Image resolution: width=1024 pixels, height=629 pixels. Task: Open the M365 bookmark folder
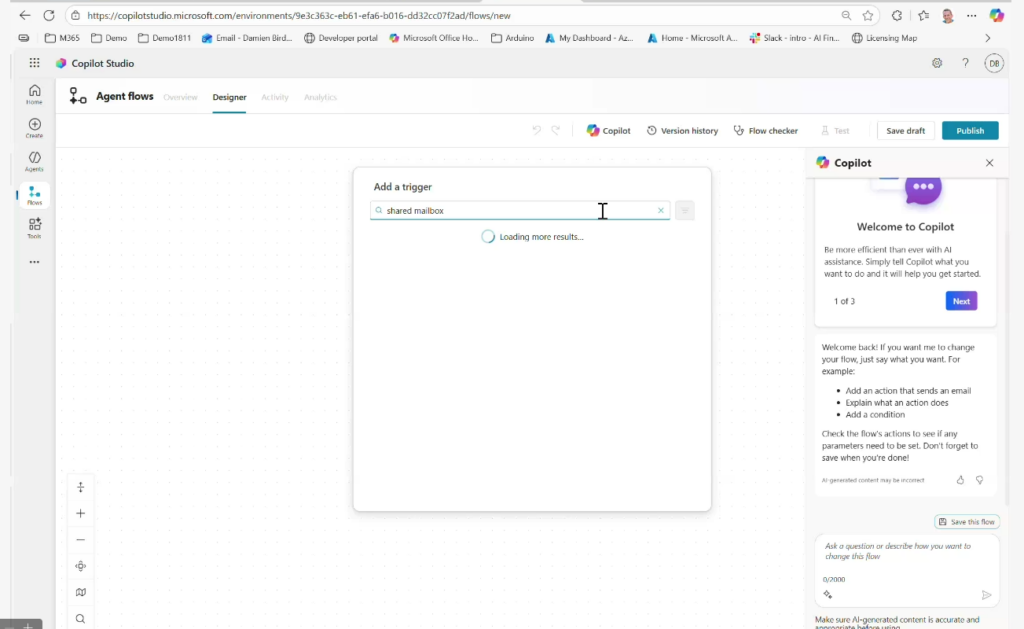[62, 38]
